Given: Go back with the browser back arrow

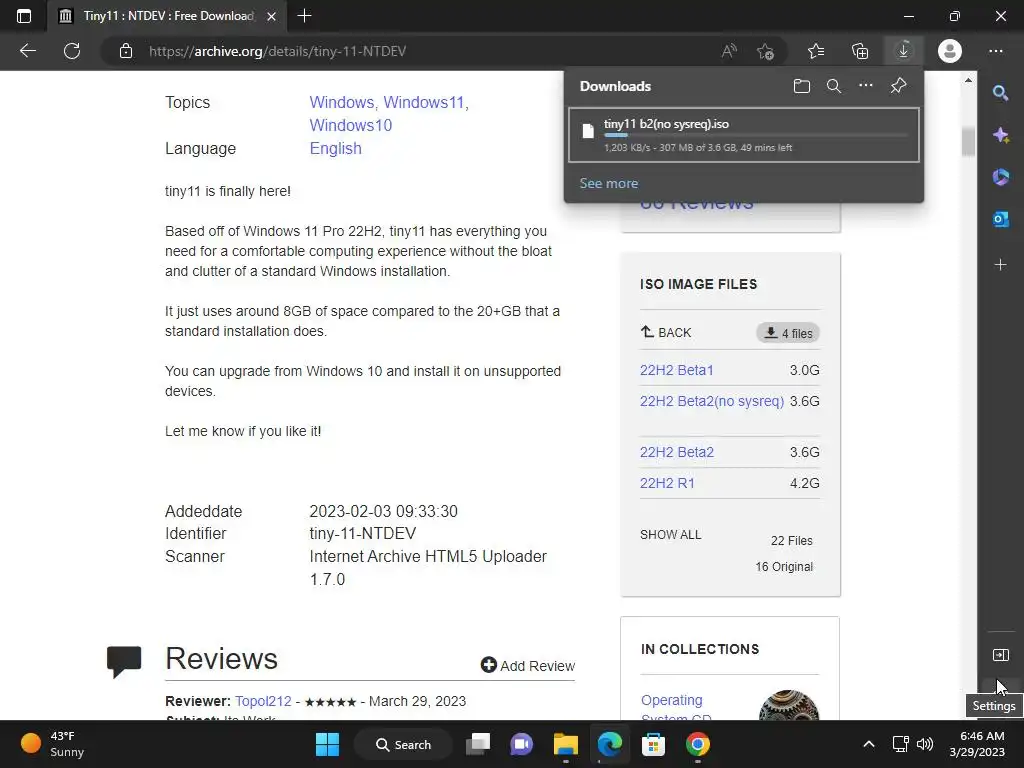Looking at the screenshot, I should (x=27, y=51).
